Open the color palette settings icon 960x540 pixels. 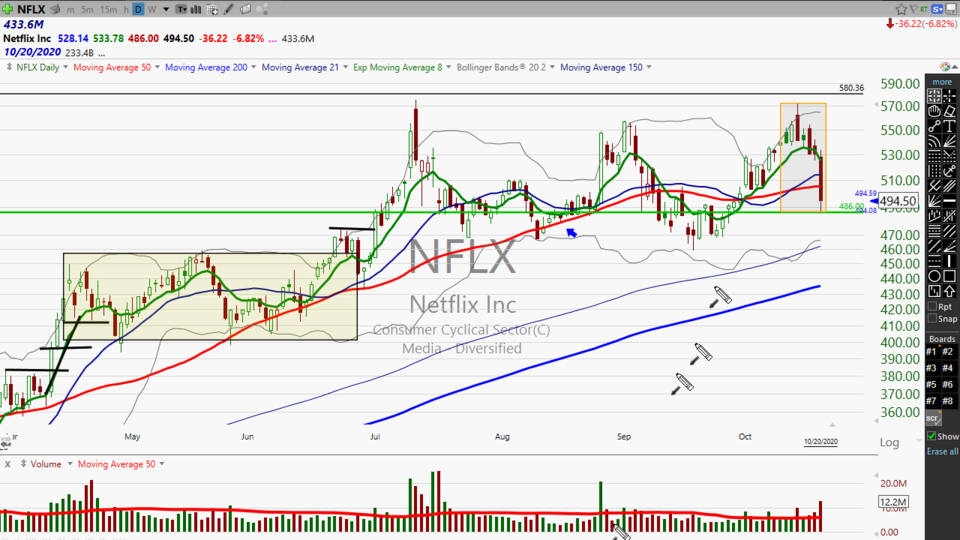(x=944, y=67)
